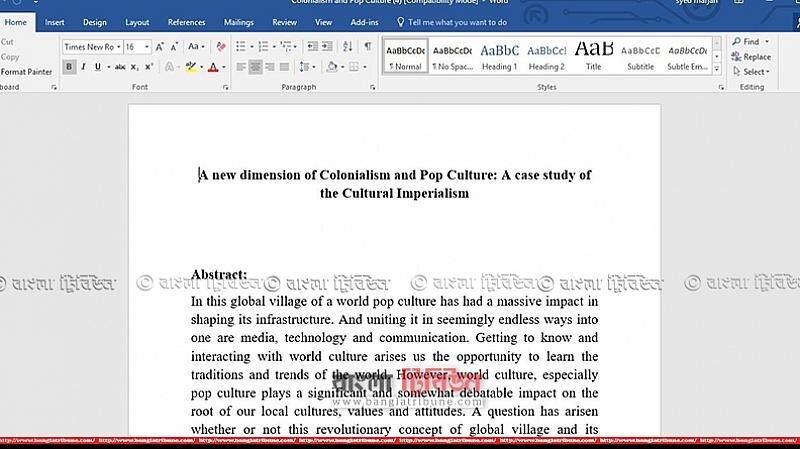The image size is (800, 449).
Task: Click the Sort icon in Paragraph group
Action: click(x=346, y=47)
